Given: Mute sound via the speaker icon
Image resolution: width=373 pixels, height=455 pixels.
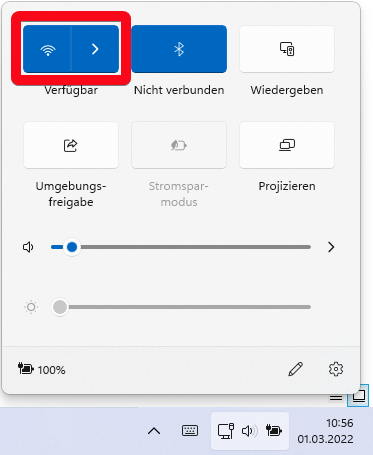Looking at the screenshot, I should (x=28, y=247).
